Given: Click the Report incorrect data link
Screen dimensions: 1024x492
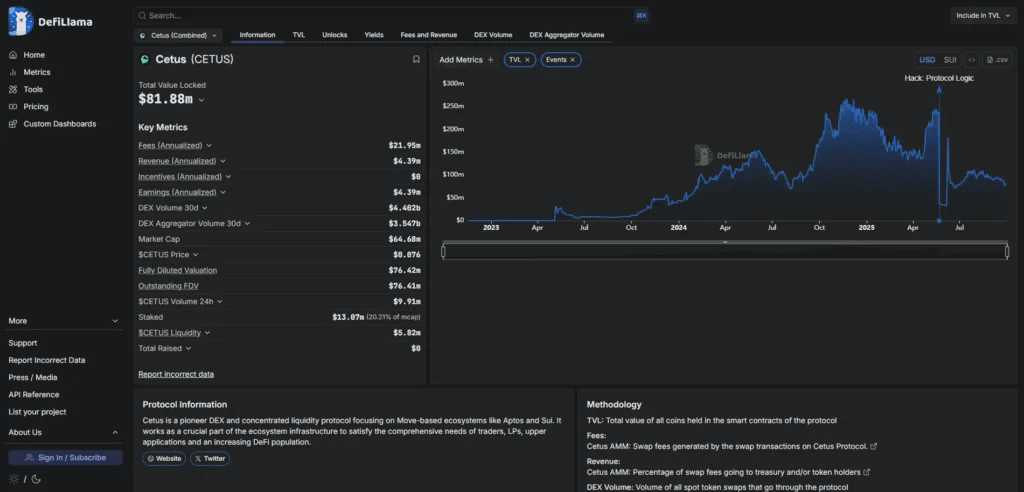Looking at the screenshot, I should (x=176, y=374).
